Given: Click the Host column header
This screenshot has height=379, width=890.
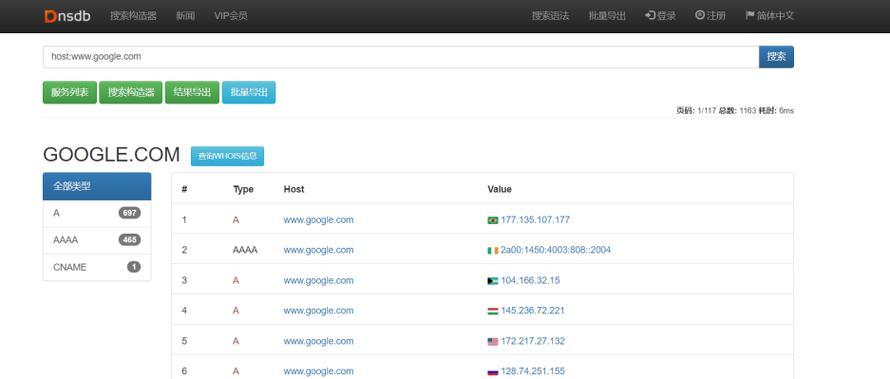Looking at the screenshot, I should (x=294, y=190).
